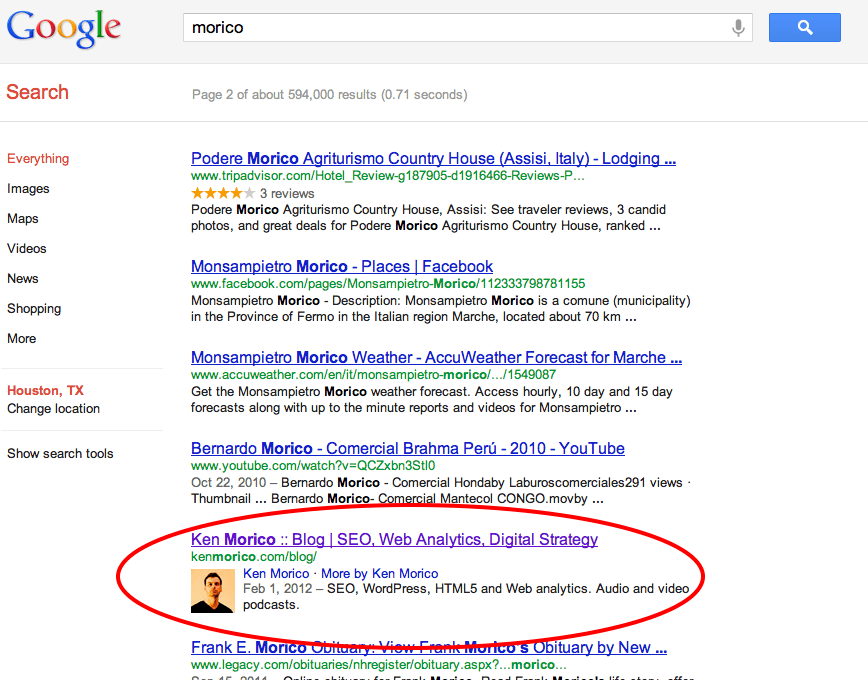868x680 pixels.
Task: Open Monsampietro Morico Facebook Places result
Action: pyautogui.click(x=341, y=267)
